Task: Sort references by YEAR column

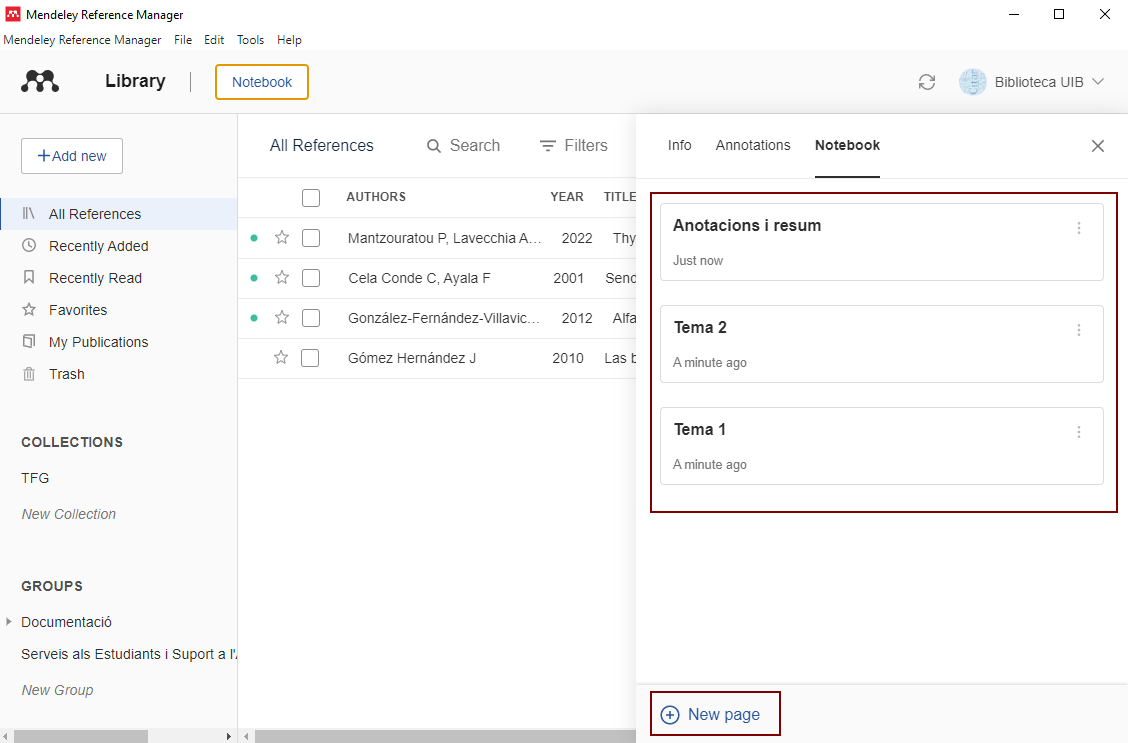Action: point(567,197)
